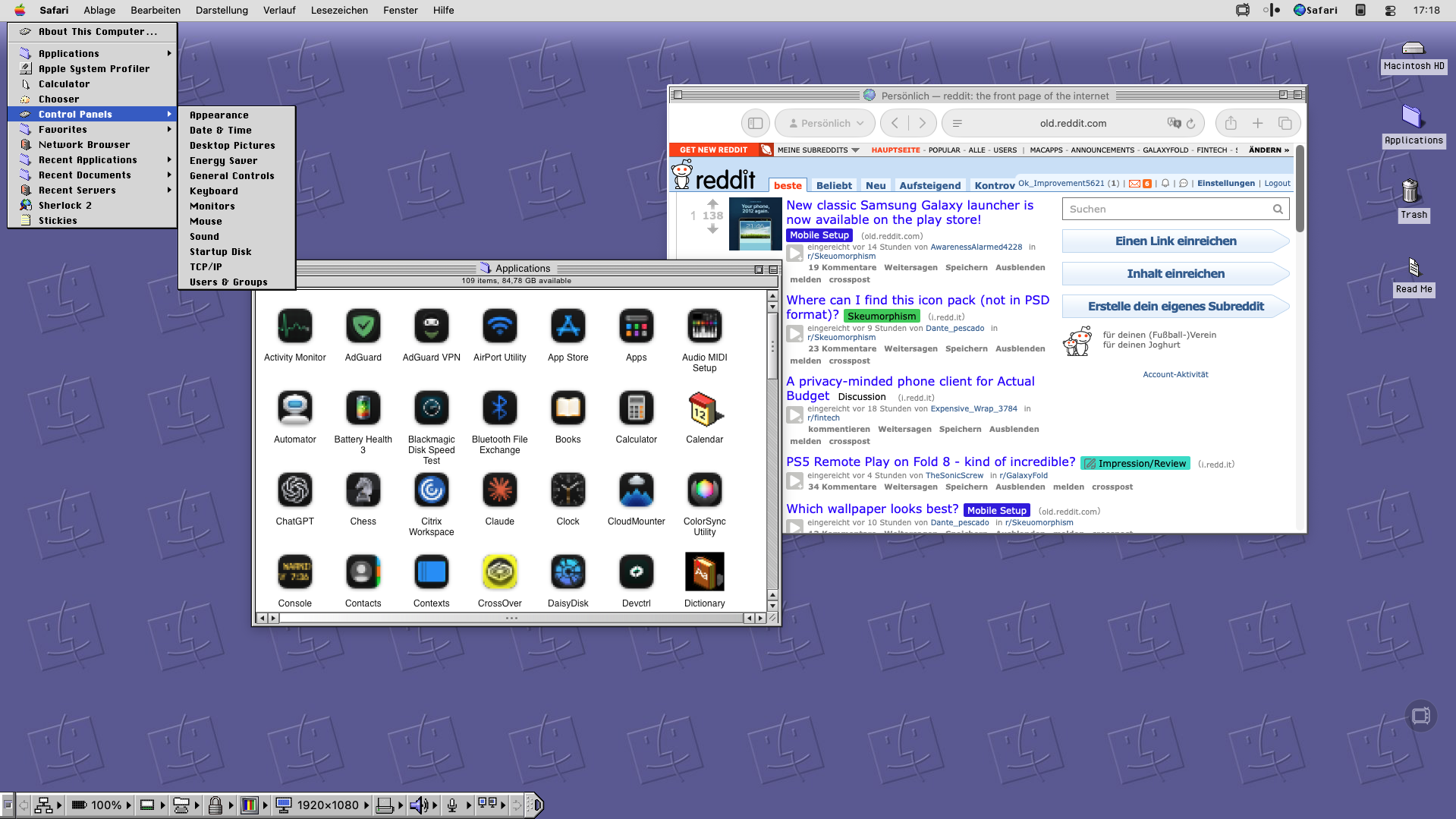Open the Trash on the desktop
Screen dimensions: 1456x819
(1410, 191)
